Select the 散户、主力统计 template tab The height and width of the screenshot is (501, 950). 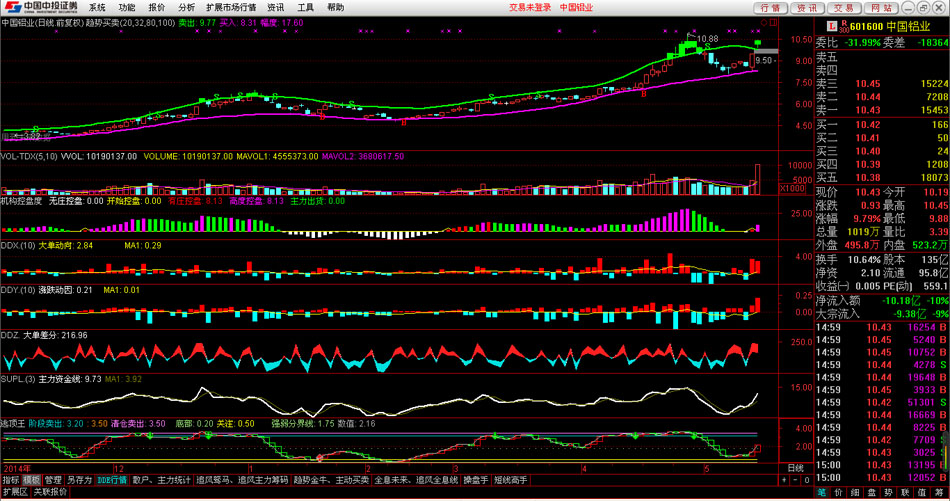point(161,480)
